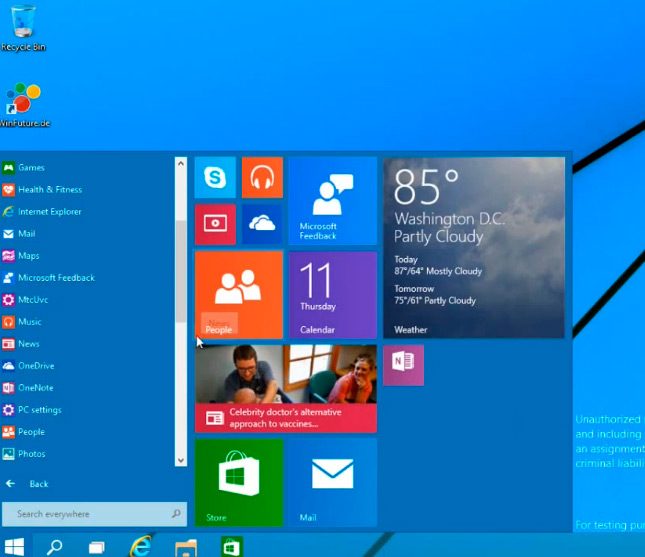Click the Health & Fitness heart icon
This screenshot has width=645, height=557.
(x=8, y=190)
